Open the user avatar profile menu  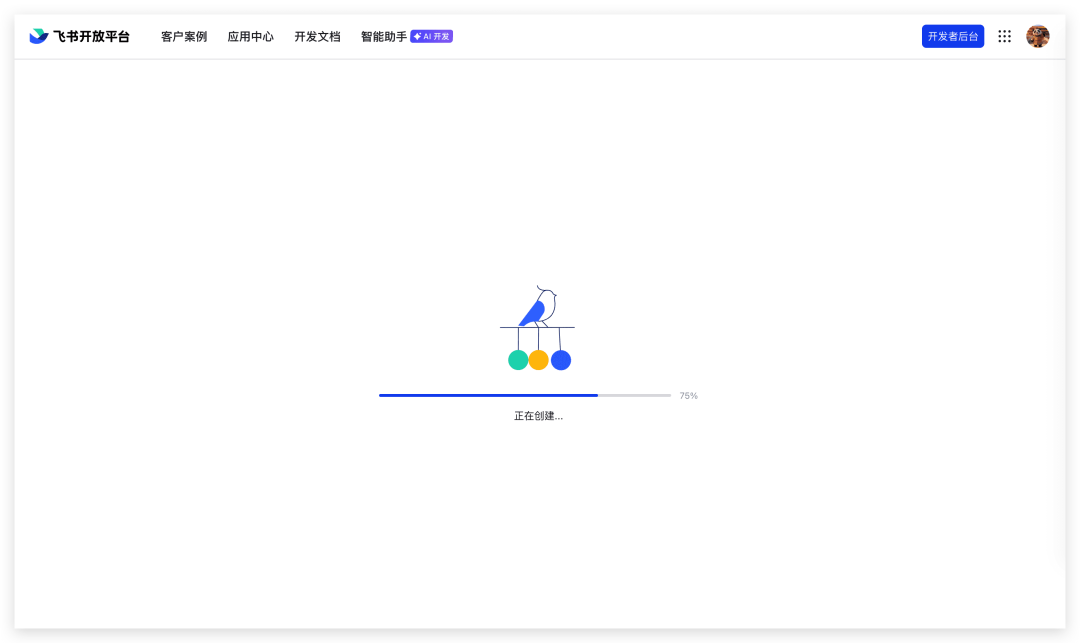[1037, 36]
